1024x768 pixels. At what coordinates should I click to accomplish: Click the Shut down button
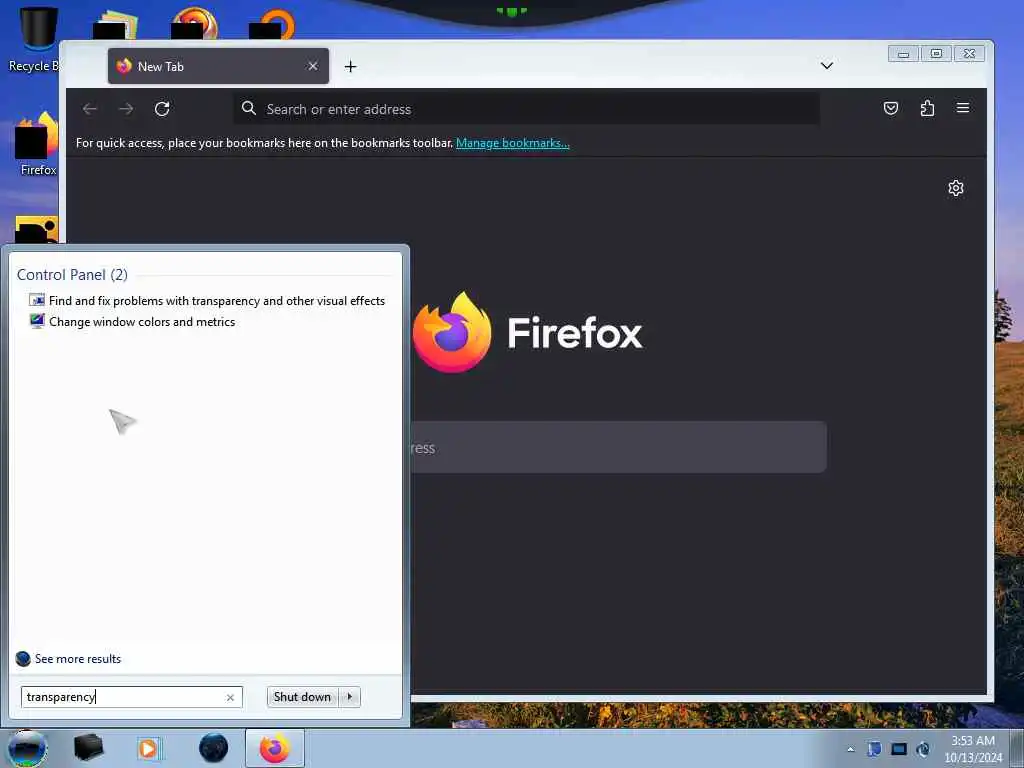click(302, 697)
